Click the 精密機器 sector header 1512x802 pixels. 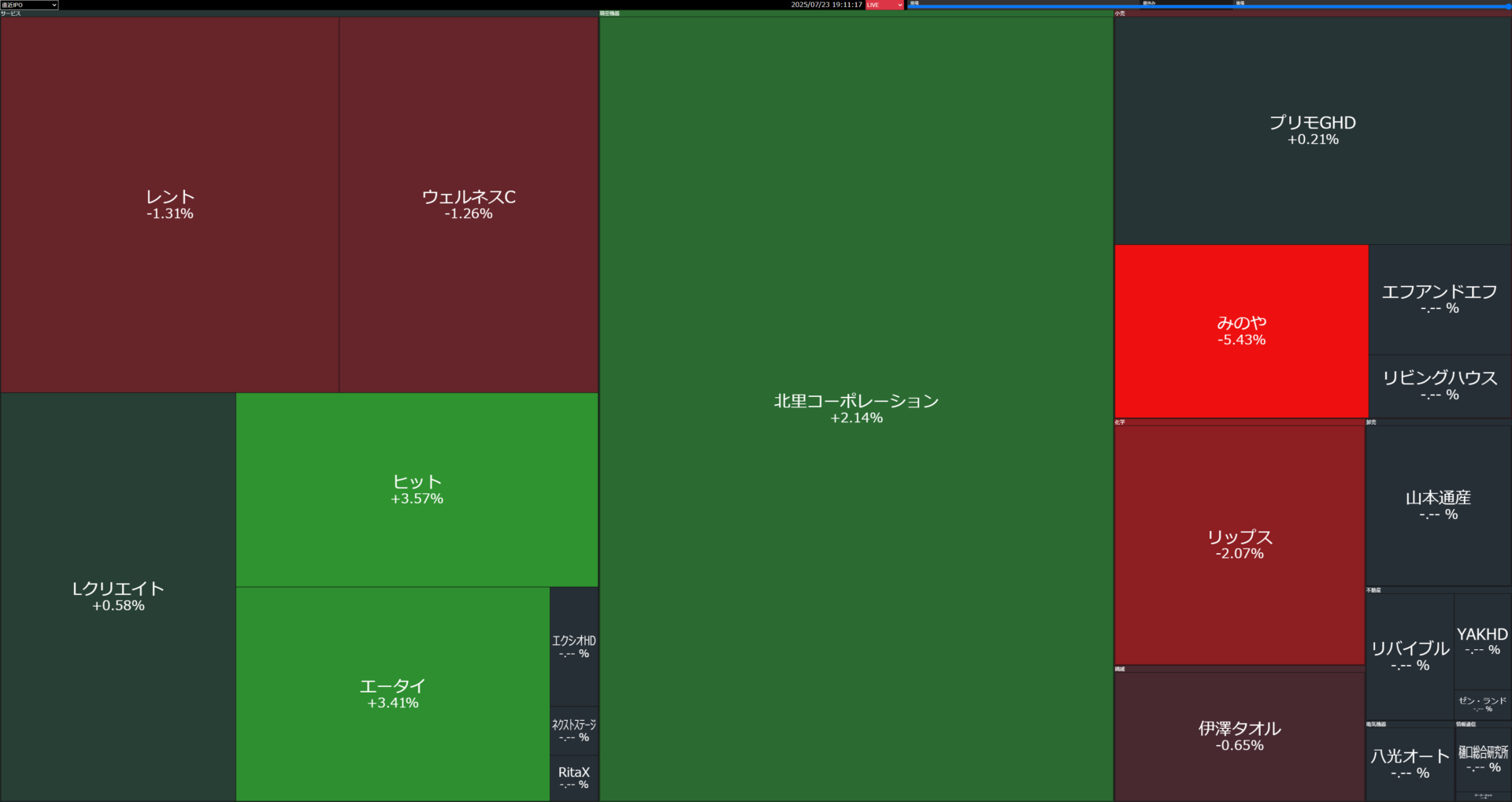click(x=856, y=13)
